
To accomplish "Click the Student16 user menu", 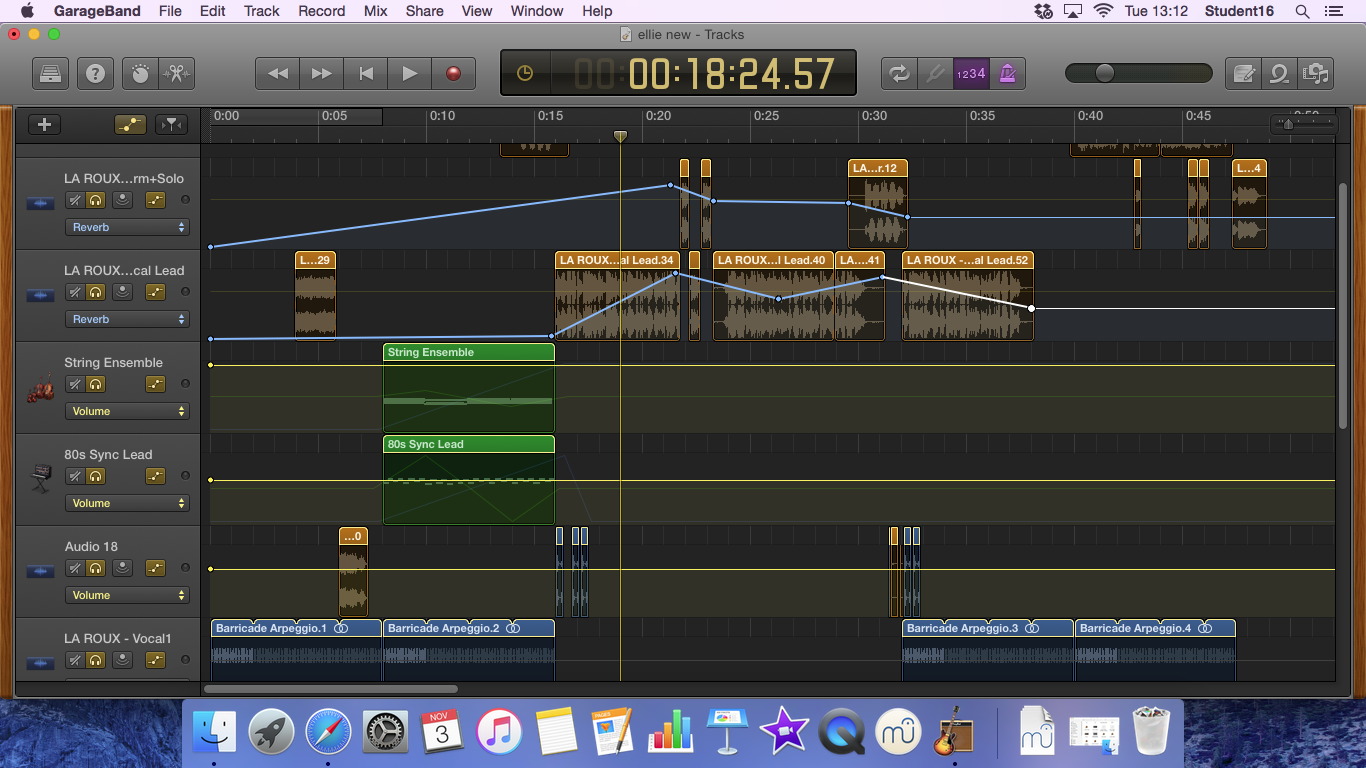I will click(x=1238, y=11).
